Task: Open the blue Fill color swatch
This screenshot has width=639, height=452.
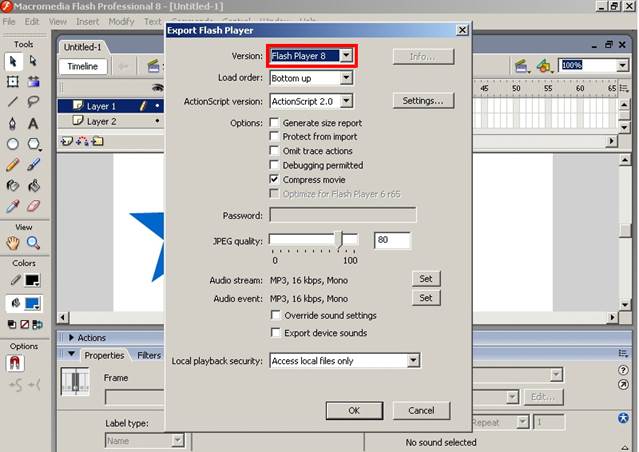Action: [x=32, y=304]
